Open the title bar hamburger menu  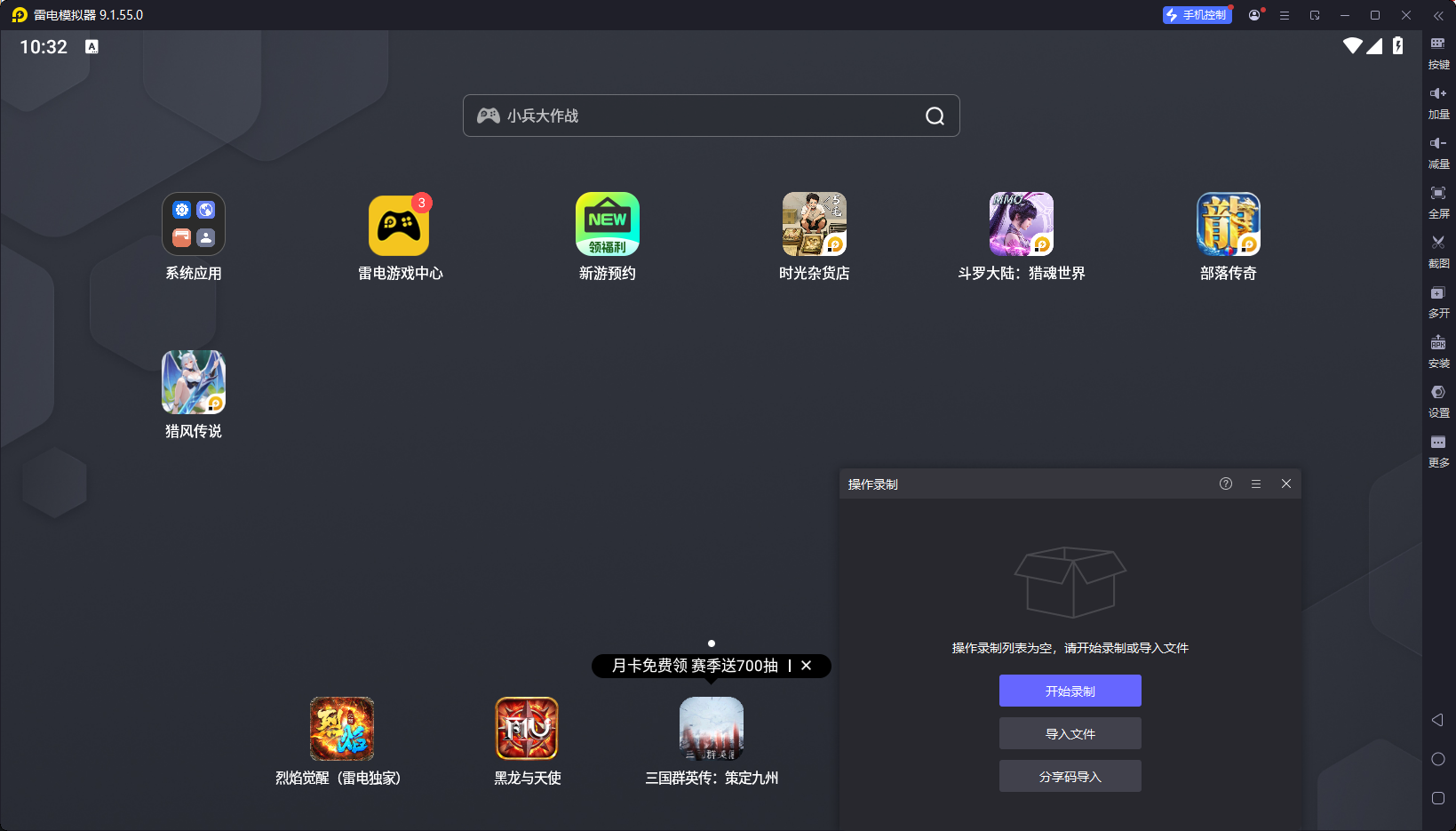[1284, 15]
